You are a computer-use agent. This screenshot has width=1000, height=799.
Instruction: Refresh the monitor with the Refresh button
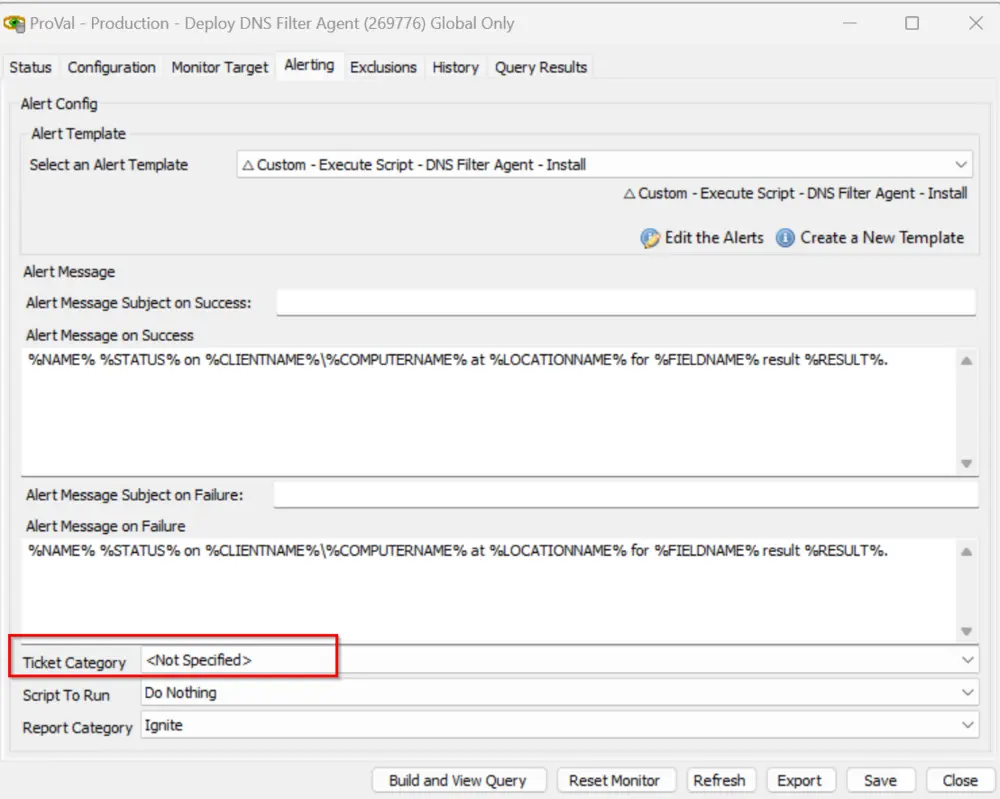coord(719,781)
